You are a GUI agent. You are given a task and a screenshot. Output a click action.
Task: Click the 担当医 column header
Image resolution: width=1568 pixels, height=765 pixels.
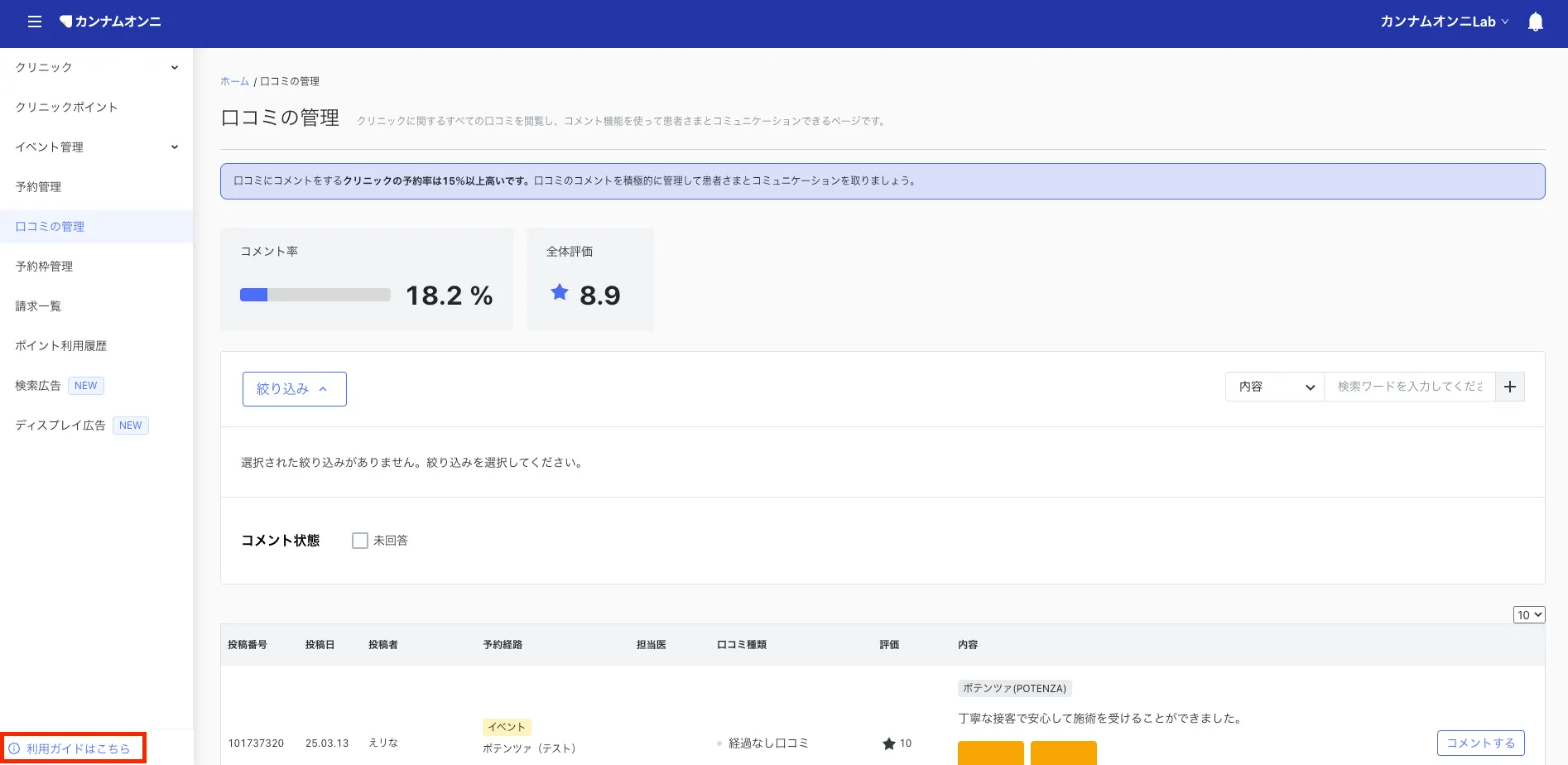click(651, 645)
